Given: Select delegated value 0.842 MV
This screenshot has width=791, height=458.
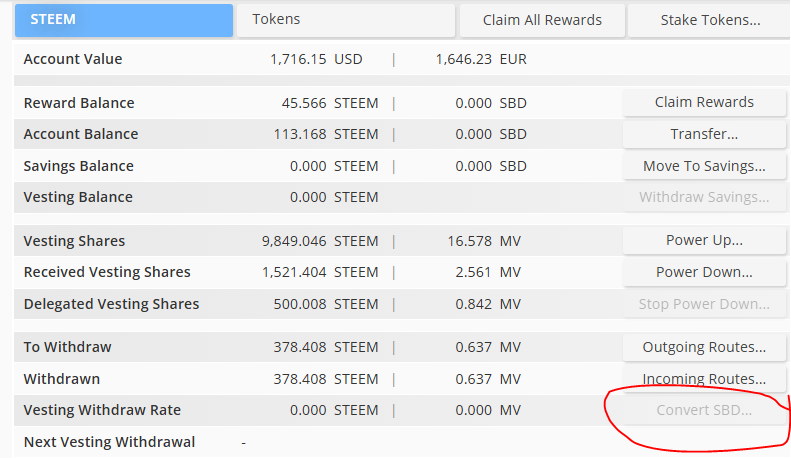Looking at the screenshot, I should click(488, 304).
